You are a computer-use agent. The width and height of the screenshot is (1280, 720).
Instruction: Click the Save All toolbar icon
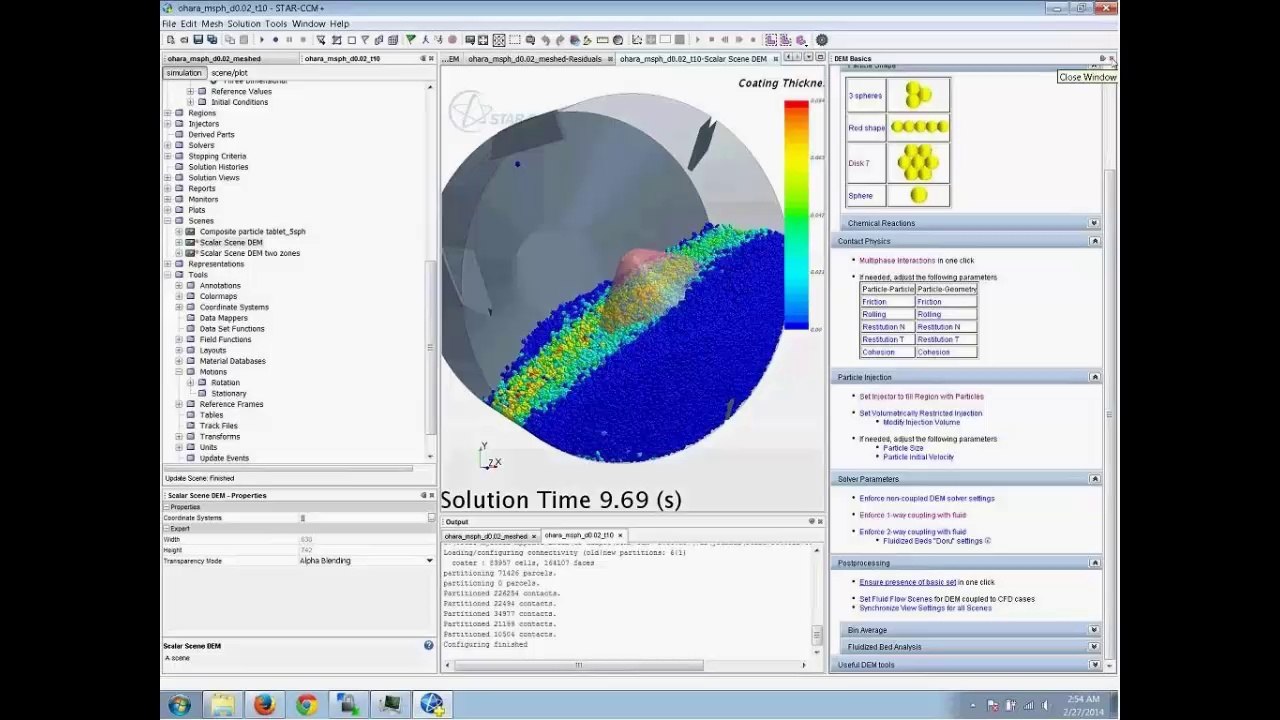tap(212, 40)
